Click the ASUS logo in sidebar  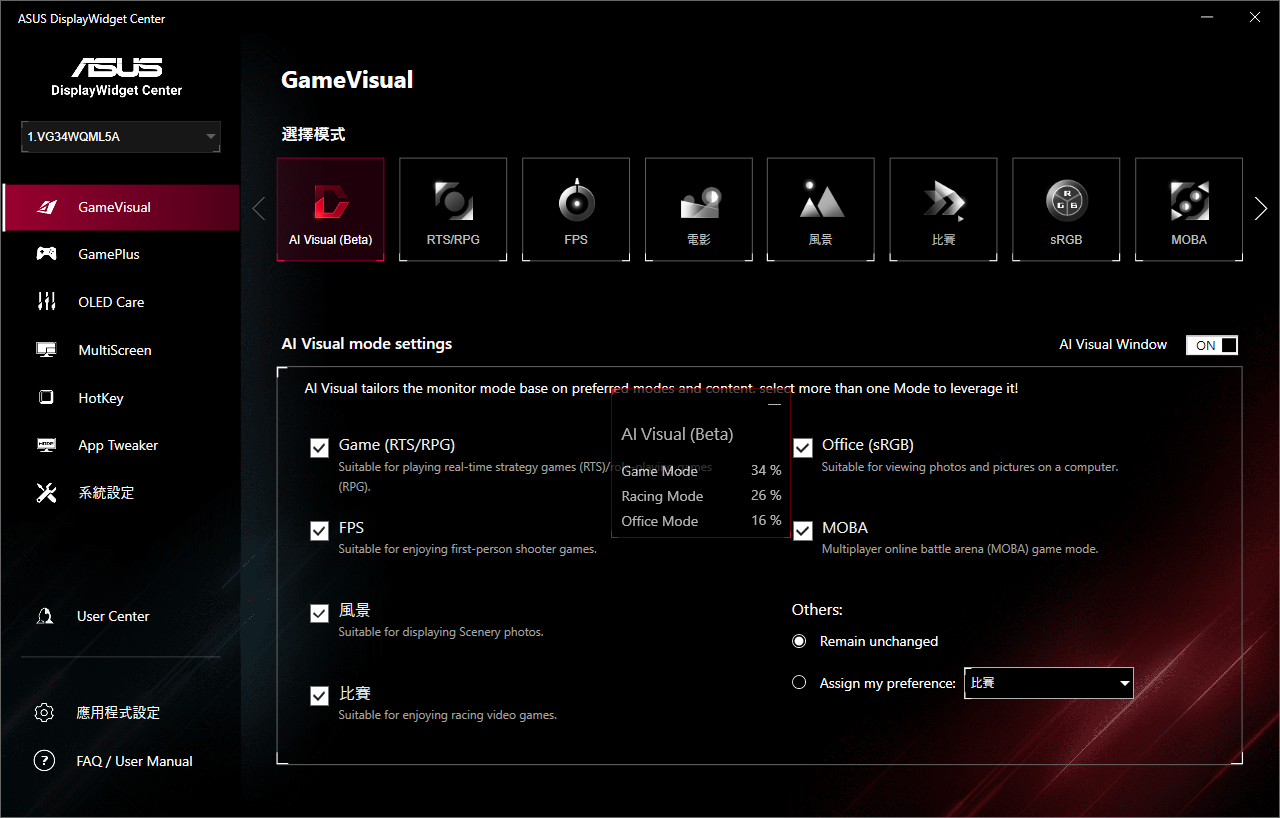point(117,67)
